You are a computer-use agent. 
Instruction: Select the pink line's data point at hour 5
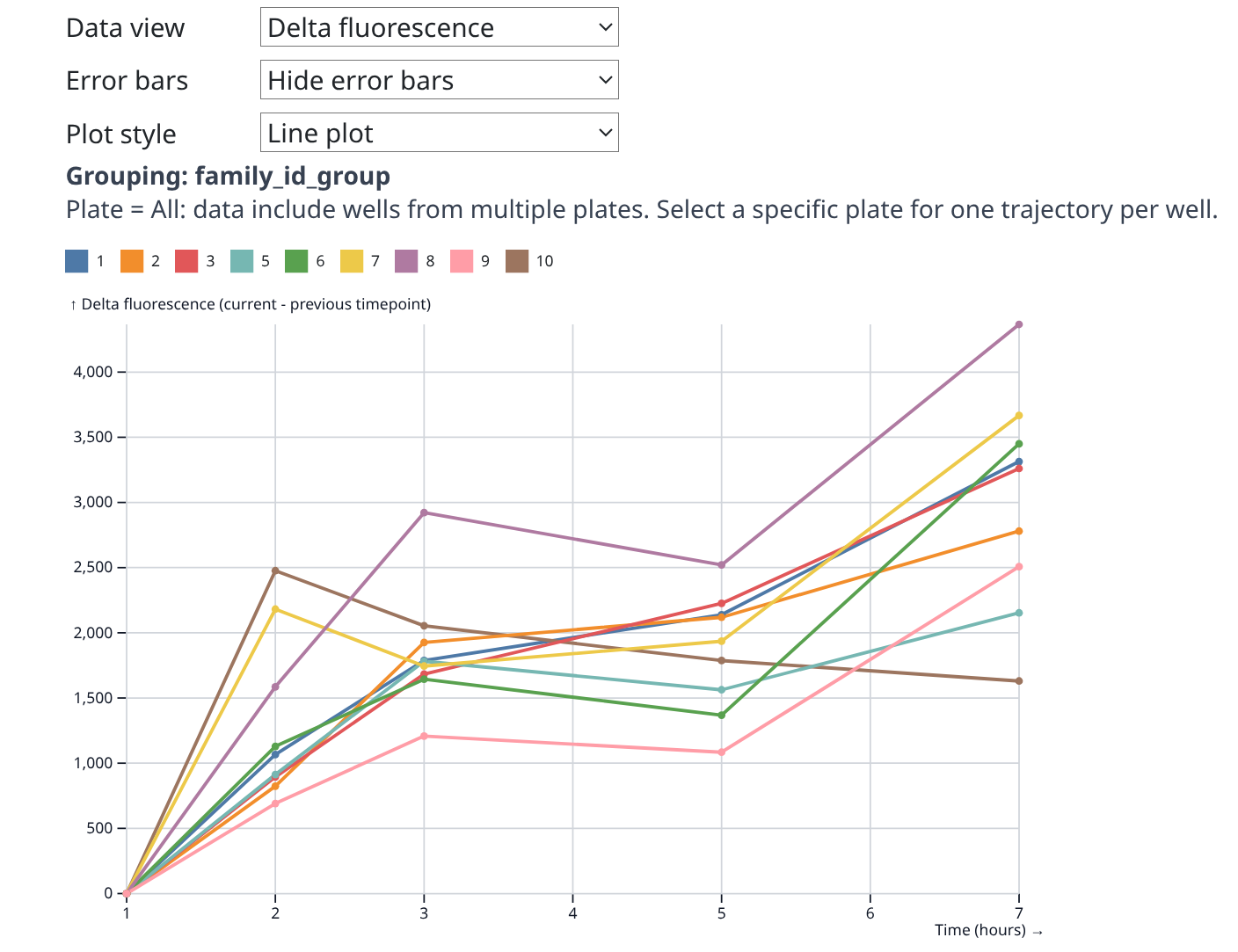722,752
